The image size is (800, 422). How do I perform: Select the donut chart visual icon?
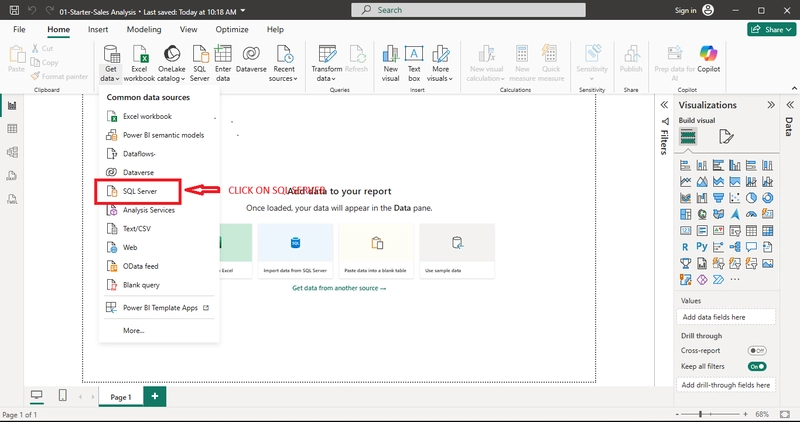[767, 197]
